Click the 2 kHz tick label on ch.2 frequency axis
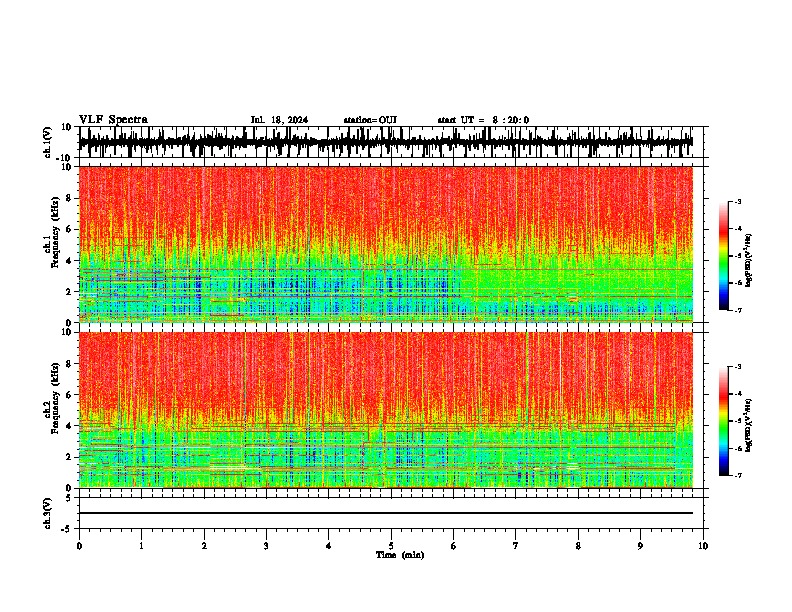 pyautogui.click(x=69, y=457)
